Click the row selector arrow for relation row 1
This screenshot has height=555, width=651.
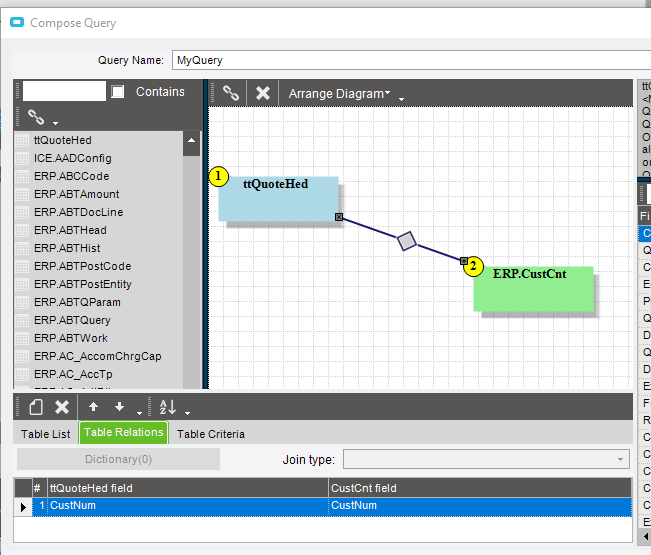(23, 507)
